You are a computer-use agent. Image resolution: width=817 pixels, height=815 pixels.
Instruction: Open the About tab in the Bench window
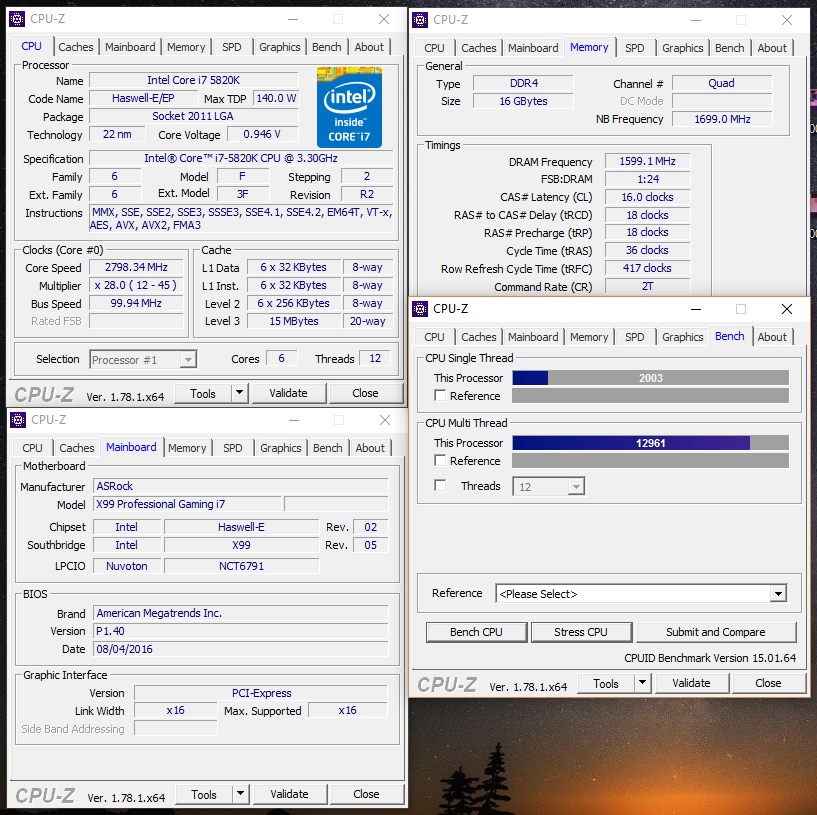click(772, 337)
